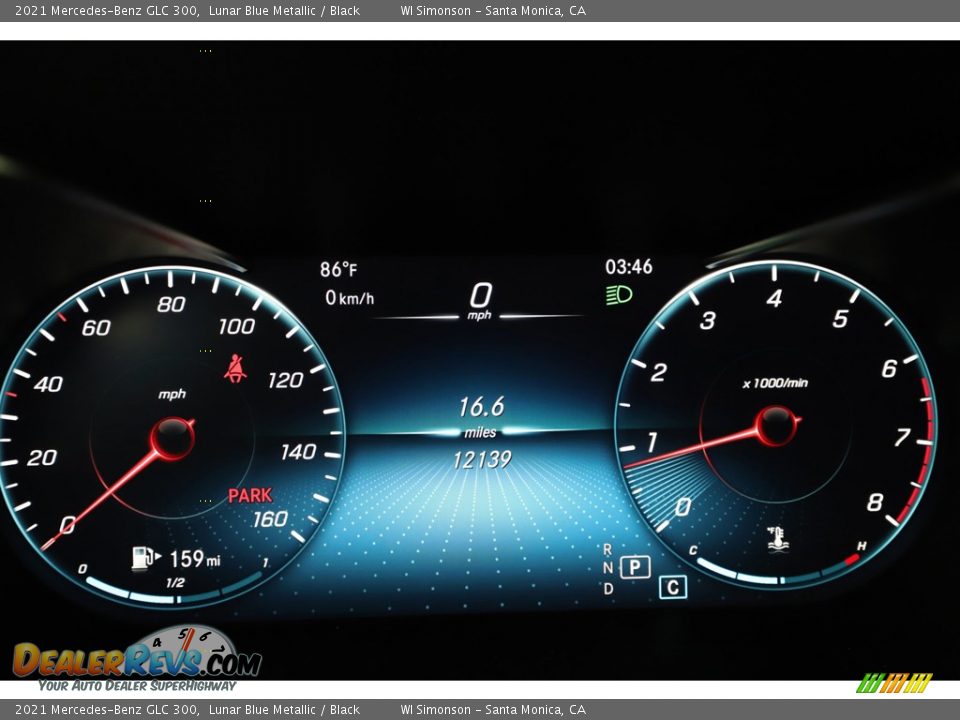The image size is (960, 720).
Task: Click the red PARK text
Action: (250, 495)
